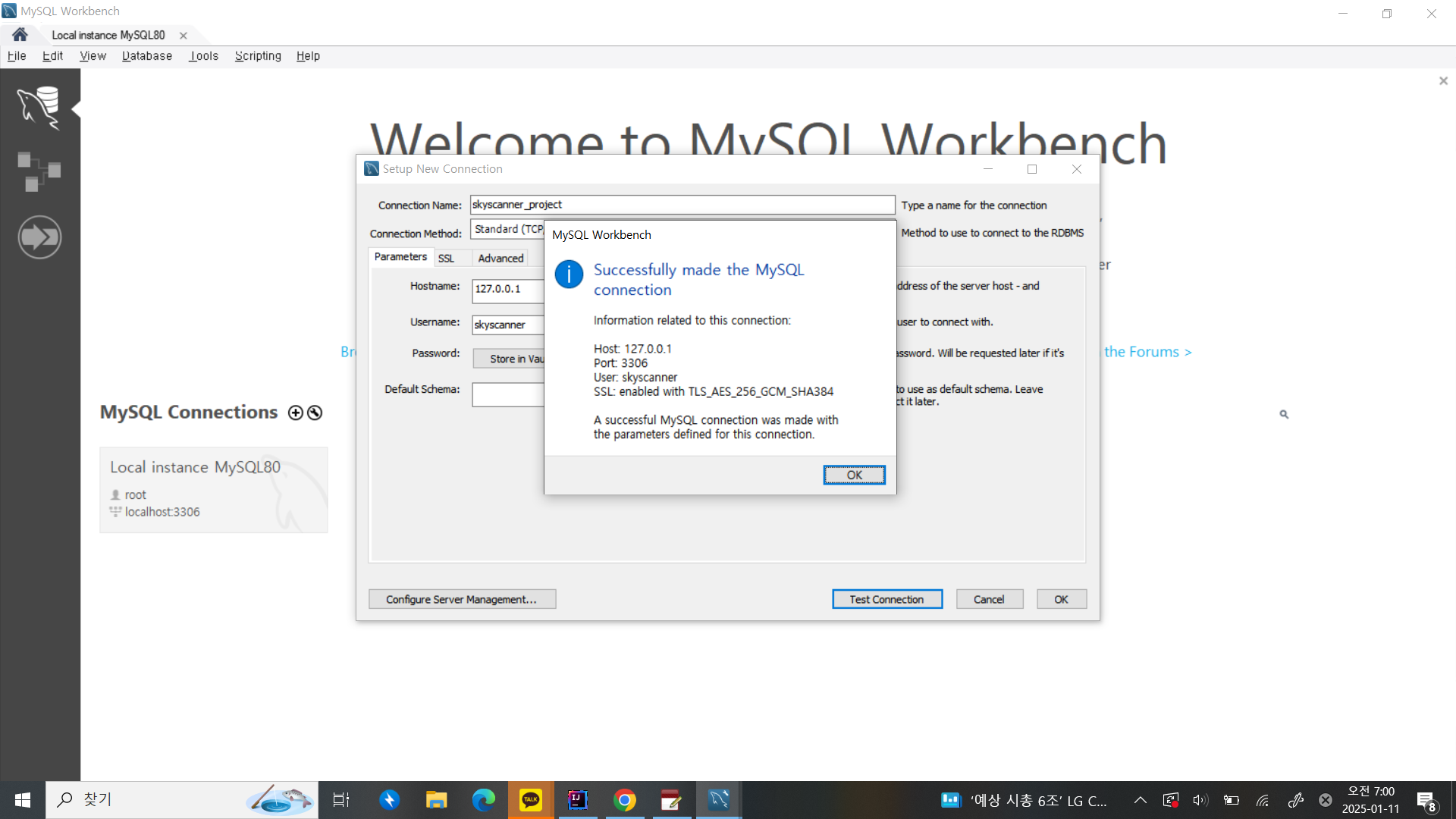Click the MySQL Workbench taskbar icon
Viewport: 1456px width, 819px height.
pyautogui.click(x=719, y=800)
